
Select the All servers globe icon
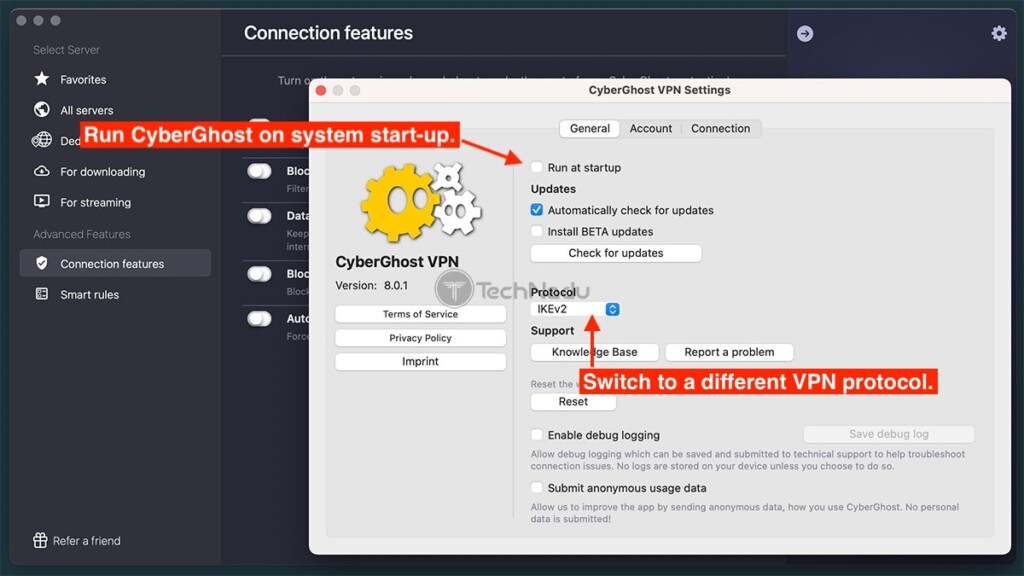pos(42,109)
